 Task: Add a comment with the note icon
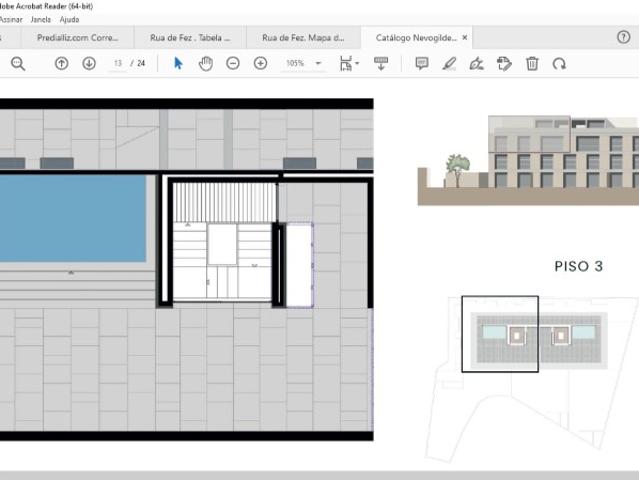(421, 63)
